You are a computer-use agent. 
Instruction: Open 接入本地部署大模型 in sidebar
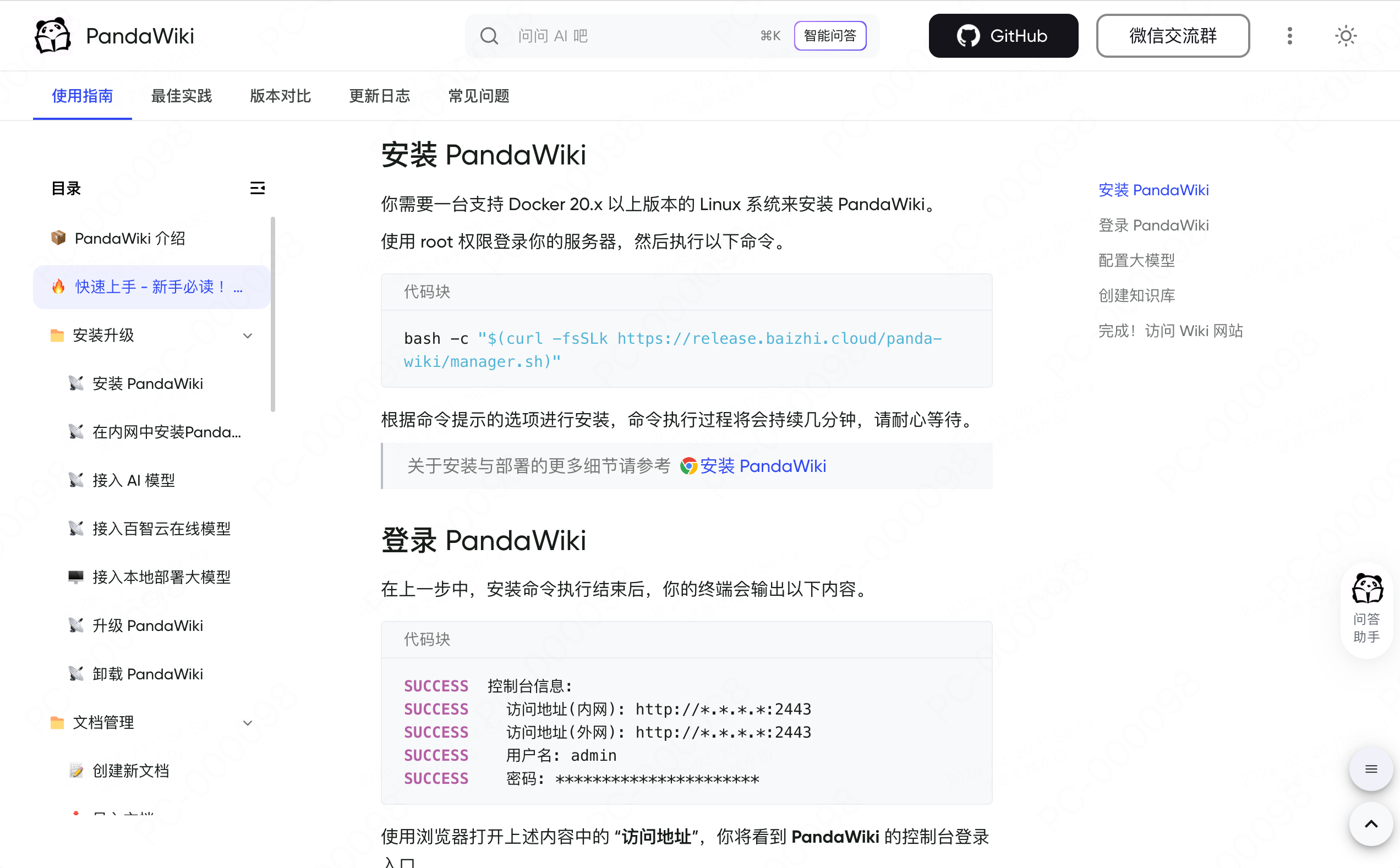pos(161,577)
